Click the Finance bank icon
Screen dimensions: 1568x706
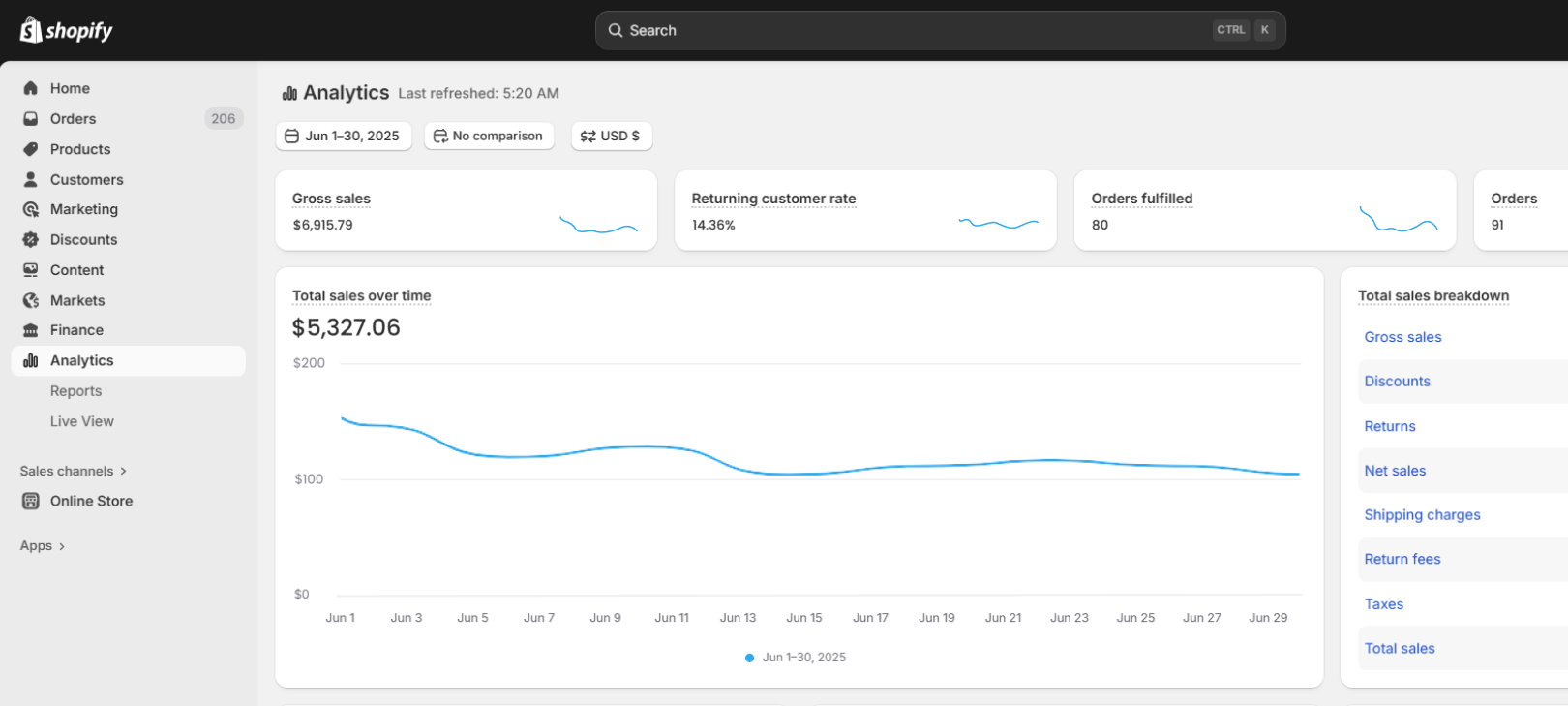click(x=31, y=330)
